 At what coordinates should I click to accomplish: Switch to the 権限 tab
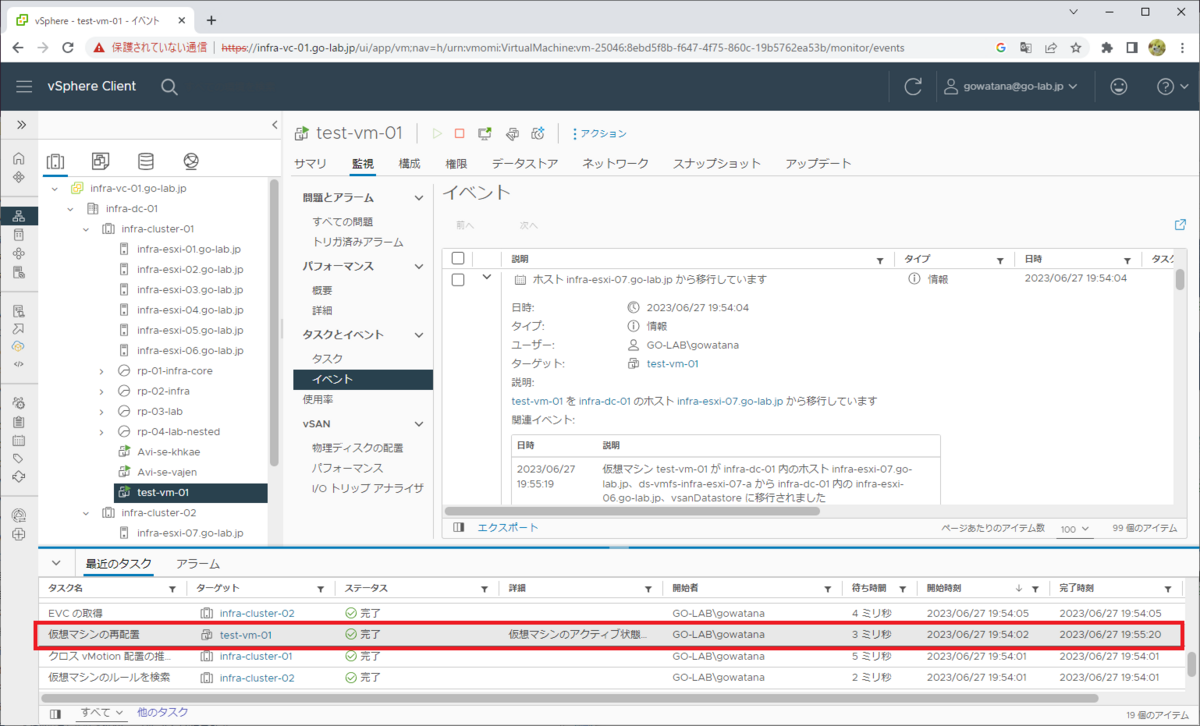point(456,163)
